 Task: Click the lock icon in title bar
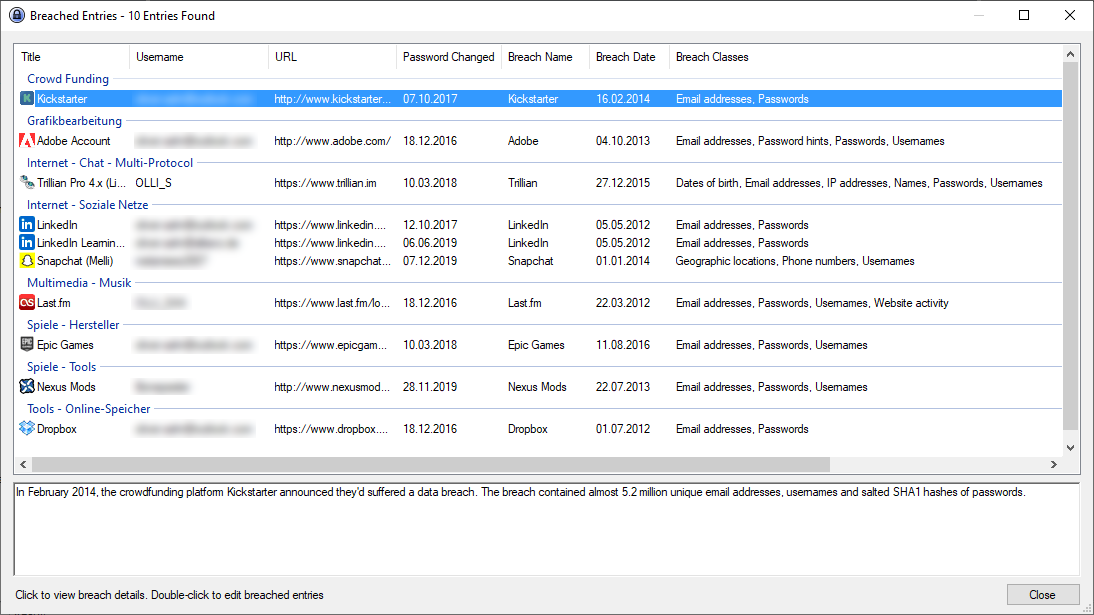[16, 15]
